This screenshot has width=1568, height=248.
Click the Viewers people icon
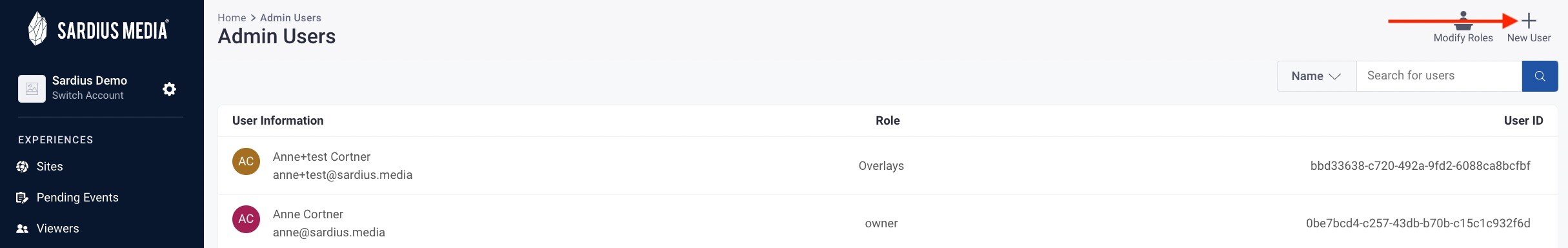(23, 229)
